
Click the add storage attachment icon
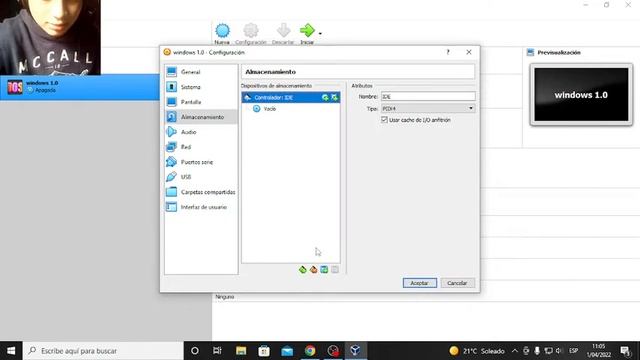click(324, 269)
